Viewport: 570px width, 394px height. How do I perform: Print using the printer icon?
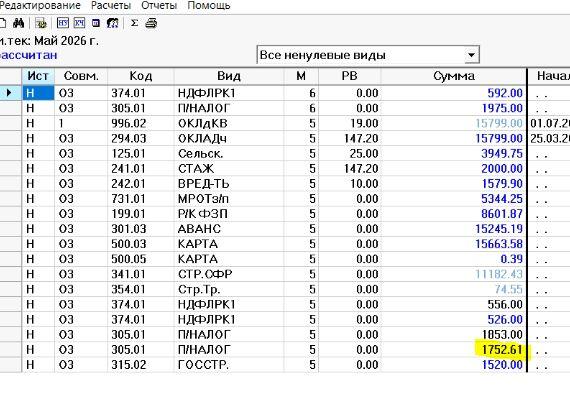[x=151, y=23]
